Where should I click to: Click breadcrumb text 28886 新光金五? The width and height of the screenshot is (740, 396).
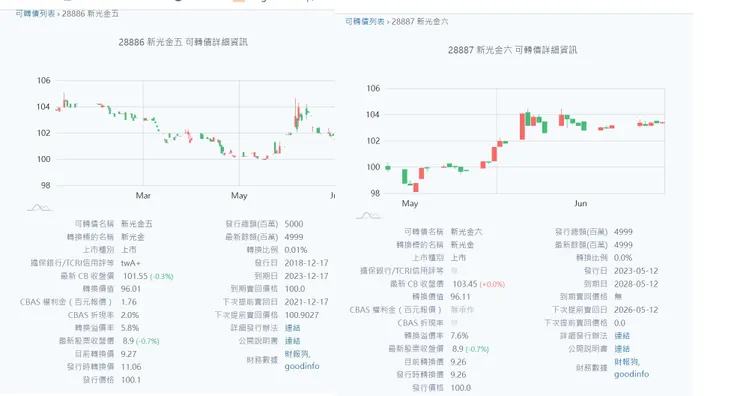click(90, 14)
